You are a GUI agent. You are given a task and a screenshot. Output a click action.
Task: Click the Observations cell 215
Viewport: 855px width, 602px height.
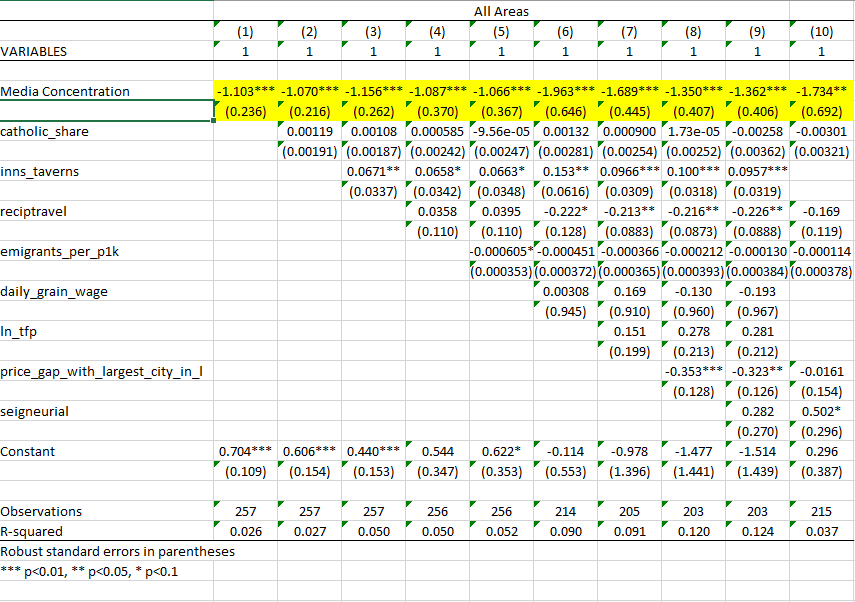pyautogui.click(x=821, y=511)
